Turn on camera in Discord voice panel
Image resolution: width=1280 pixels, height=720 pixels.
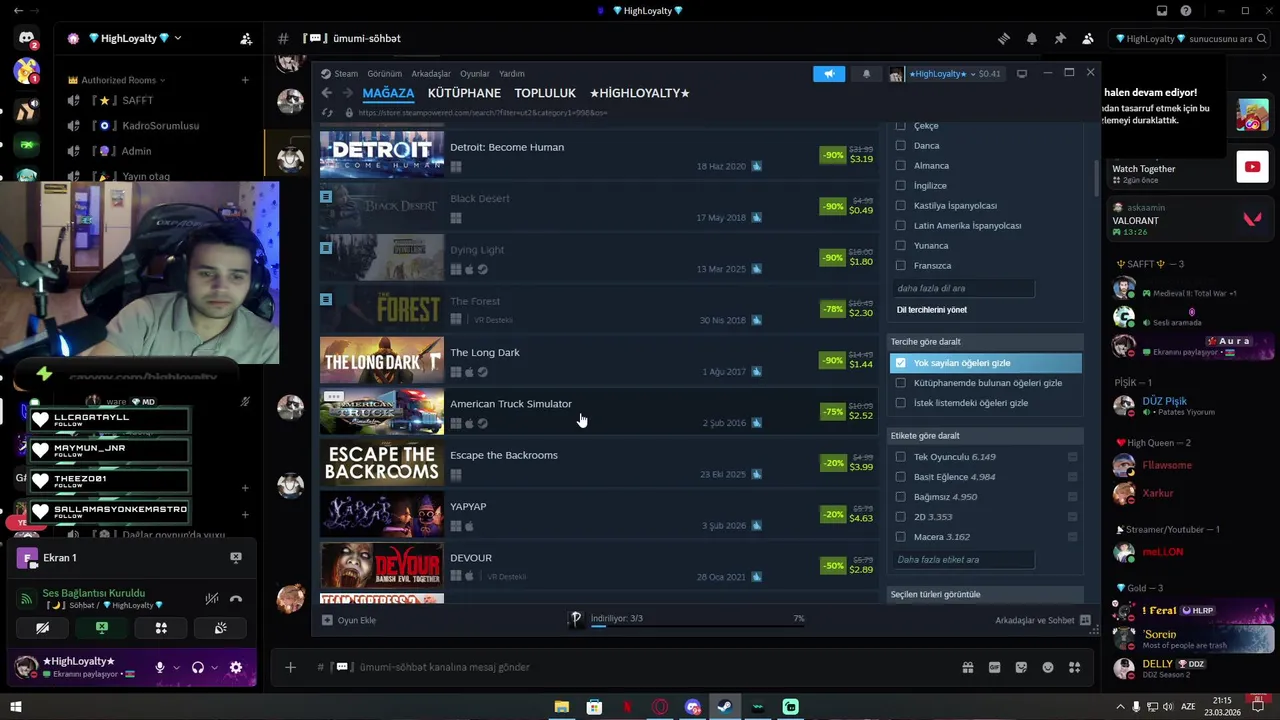pos(42,628)
